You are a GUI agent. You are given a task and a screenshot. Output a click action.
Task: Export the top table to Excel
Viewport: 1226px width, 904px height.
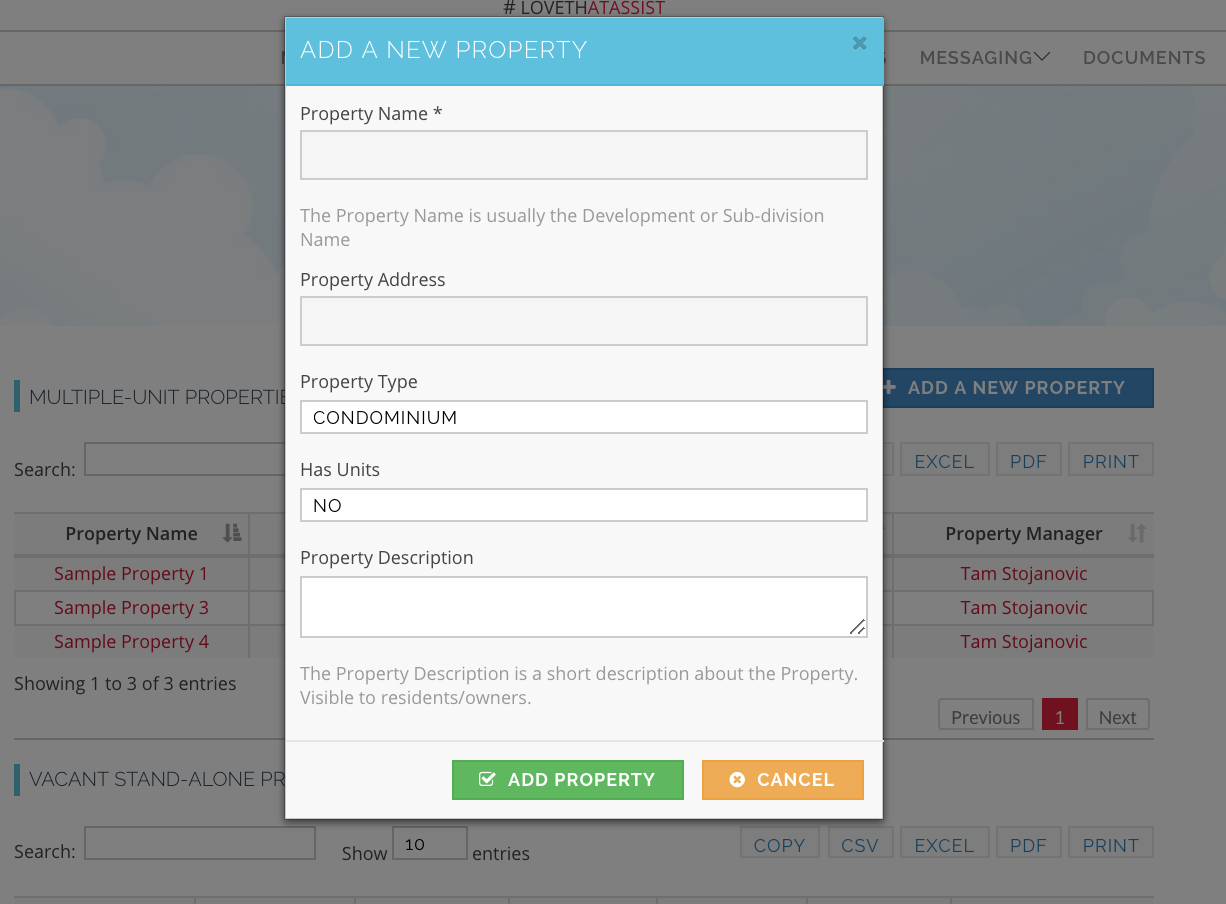tap(944, 460)
